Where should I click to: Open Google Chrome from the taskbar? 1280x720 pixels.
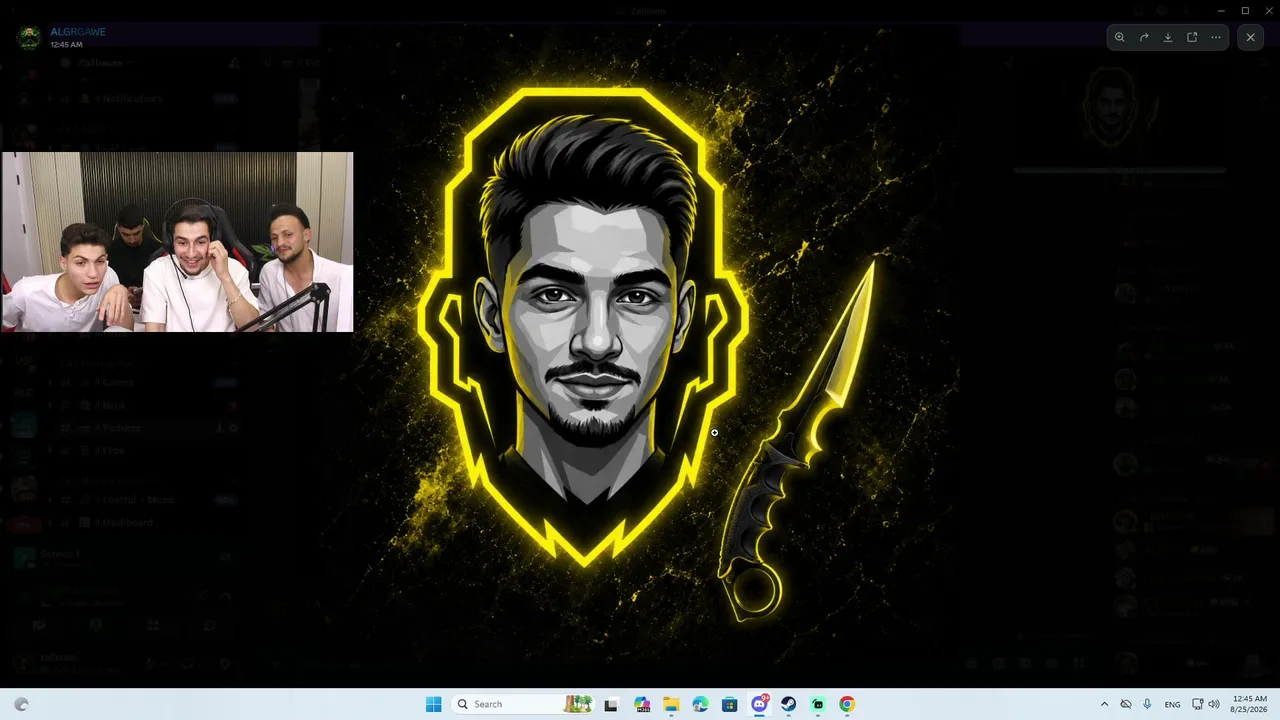click(x=847, y=704)
